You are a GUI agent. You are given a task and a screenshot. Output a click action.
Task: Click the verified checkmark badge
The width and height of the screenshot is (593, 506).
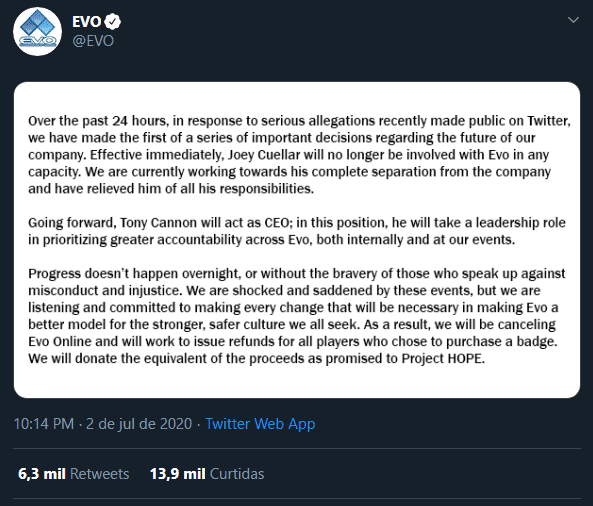(x=112, y=22)
